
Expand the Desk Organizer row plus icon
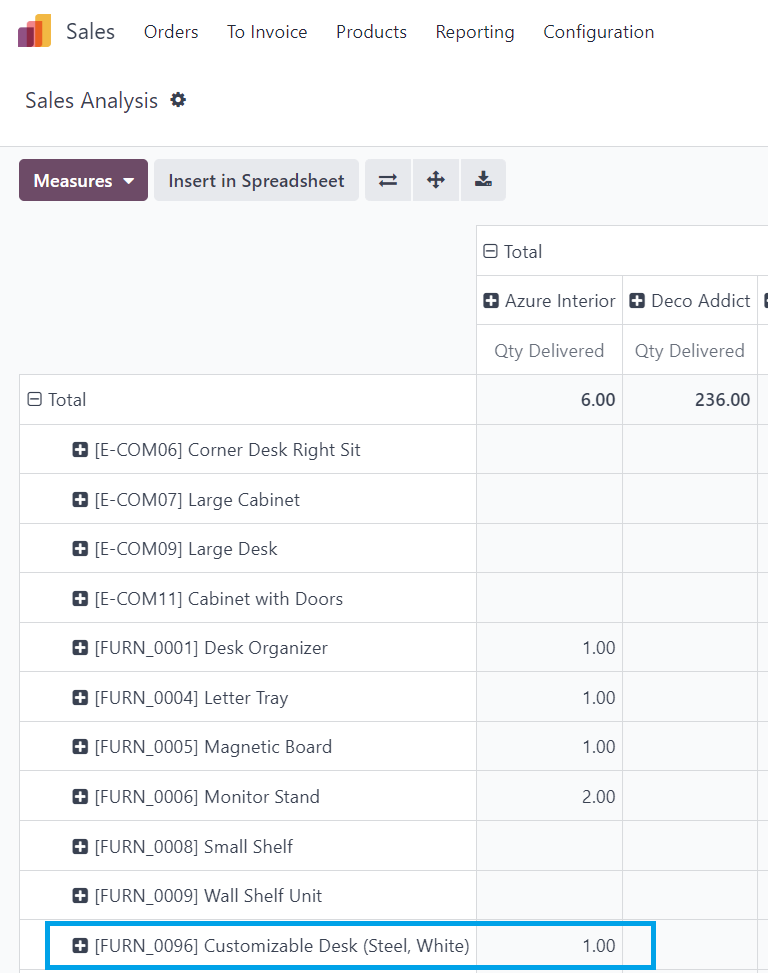point(80,648)
